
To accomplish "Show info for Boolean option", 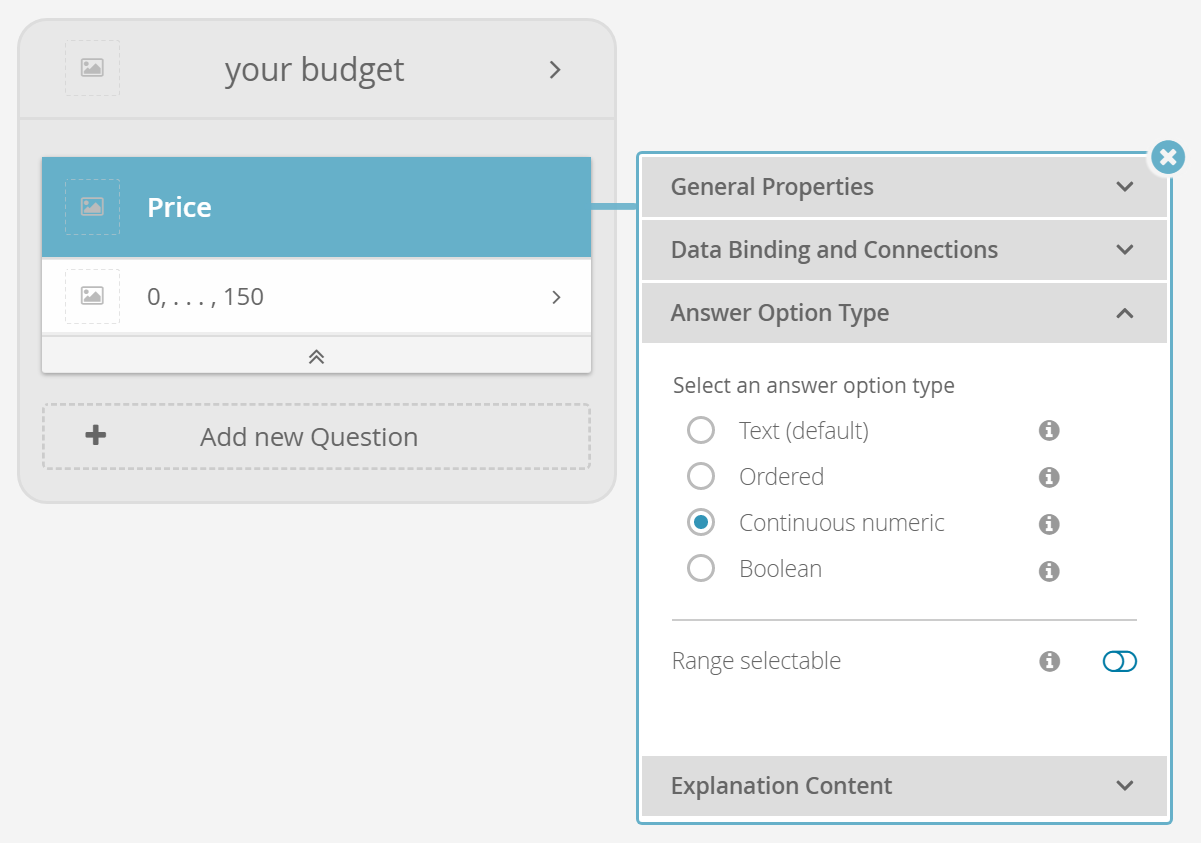I will click(x=1049, y=571).
